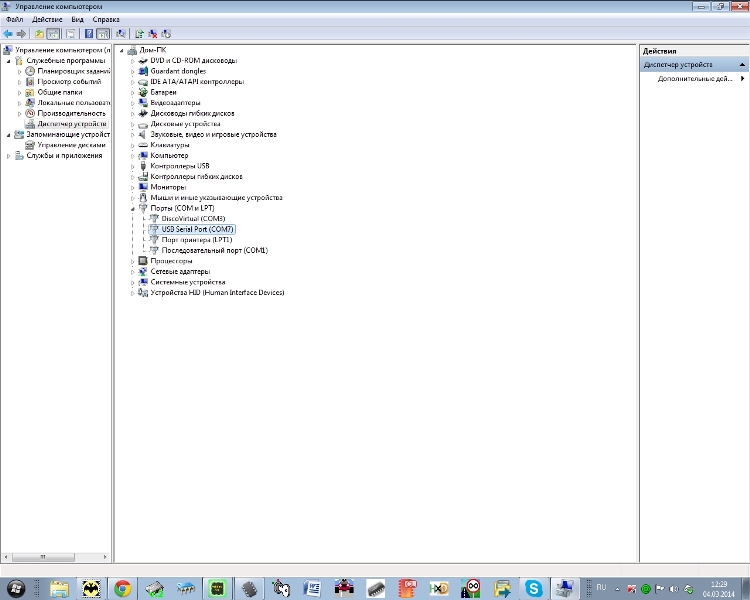Click the scan for hardware changes icon

pyautogui.click(x=121, y=33)
